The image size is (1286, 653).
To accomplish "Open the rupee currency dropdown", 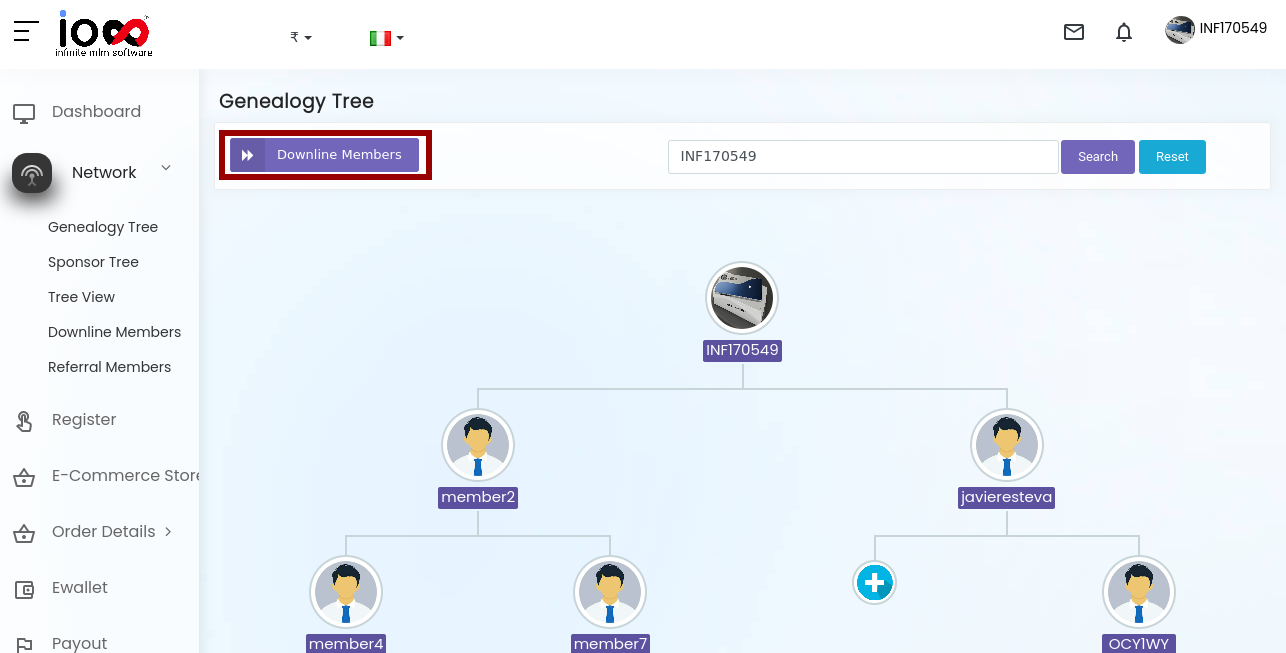I will 301,37.
